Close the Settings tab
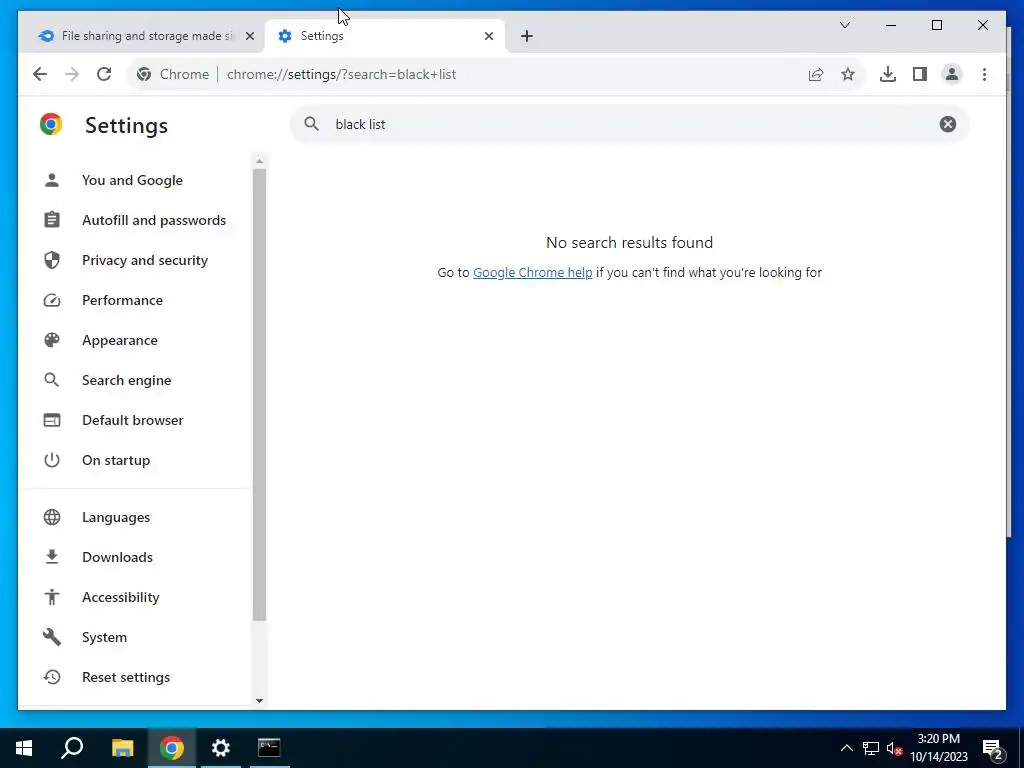 click(x=488, y=36)
